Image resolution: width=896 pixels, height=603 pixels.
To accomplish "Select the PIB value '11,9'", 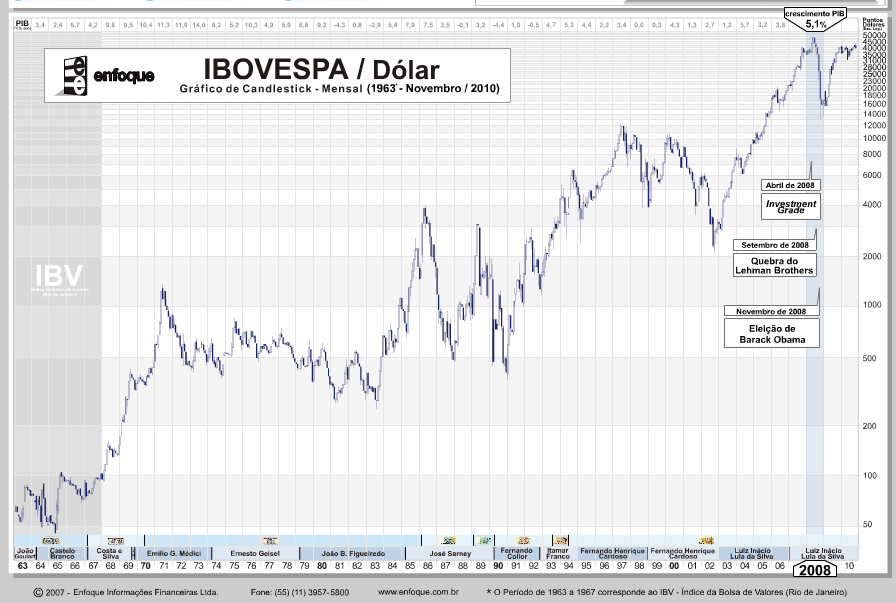I will pyautogui.click(x=181, y=25).
